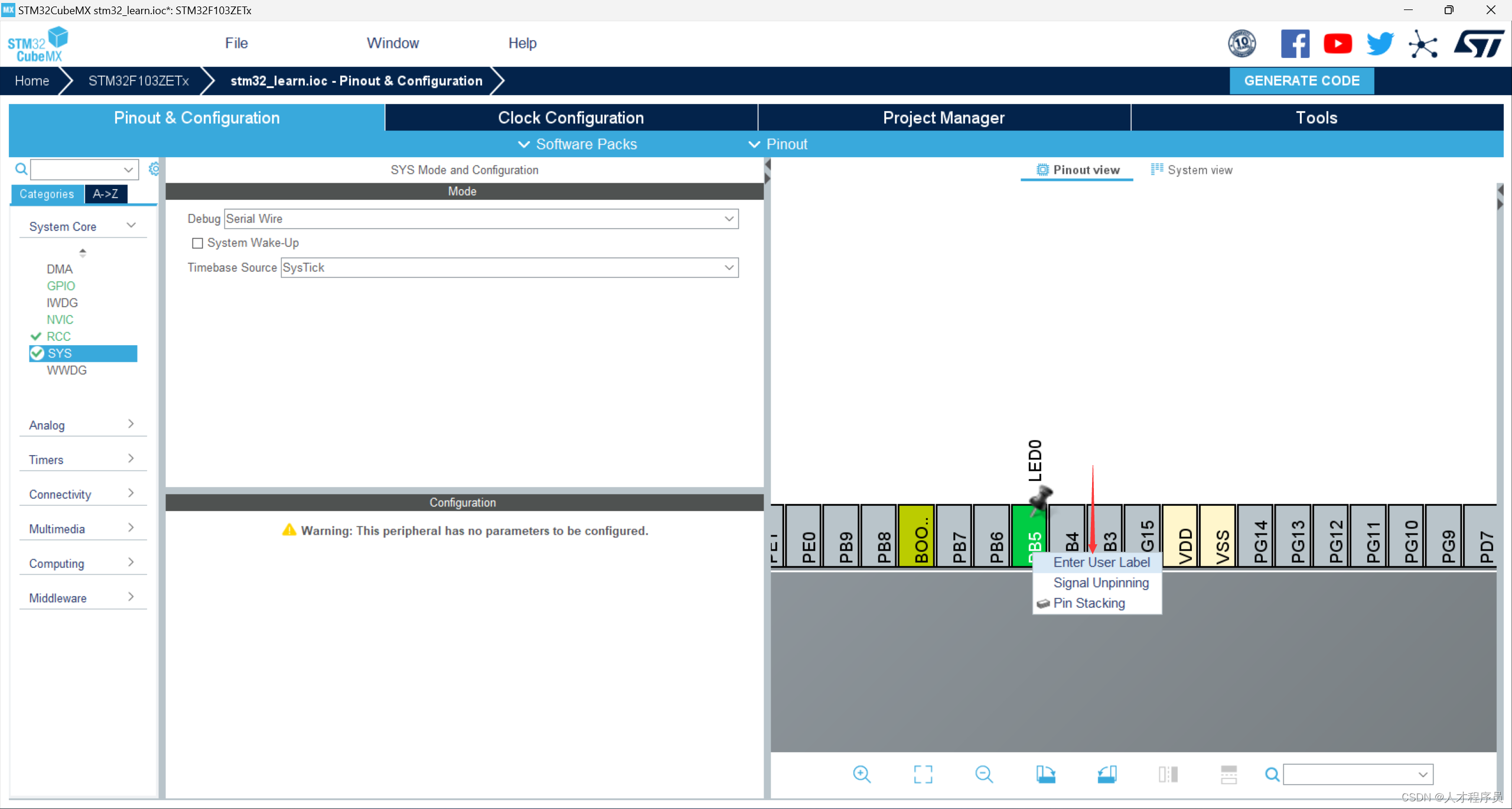The width and height of the screenshot is (1512, 809).
Task: Switch to A->Z sorting tab
Action: pos(106,194)
